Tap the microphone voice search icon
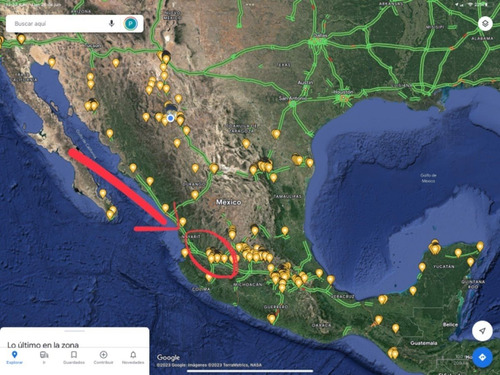Viewport: 500px width, 375px height. coord(112,23)
